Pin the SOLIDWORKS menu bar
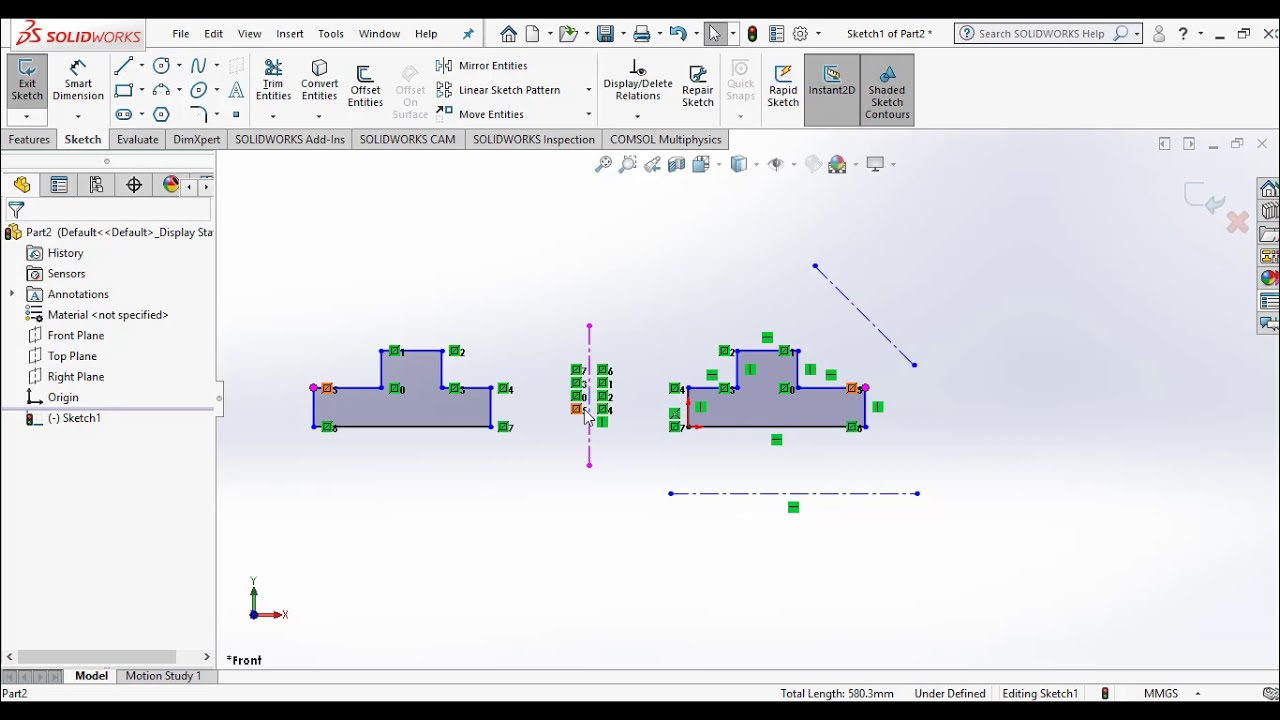 coord(468,34)
